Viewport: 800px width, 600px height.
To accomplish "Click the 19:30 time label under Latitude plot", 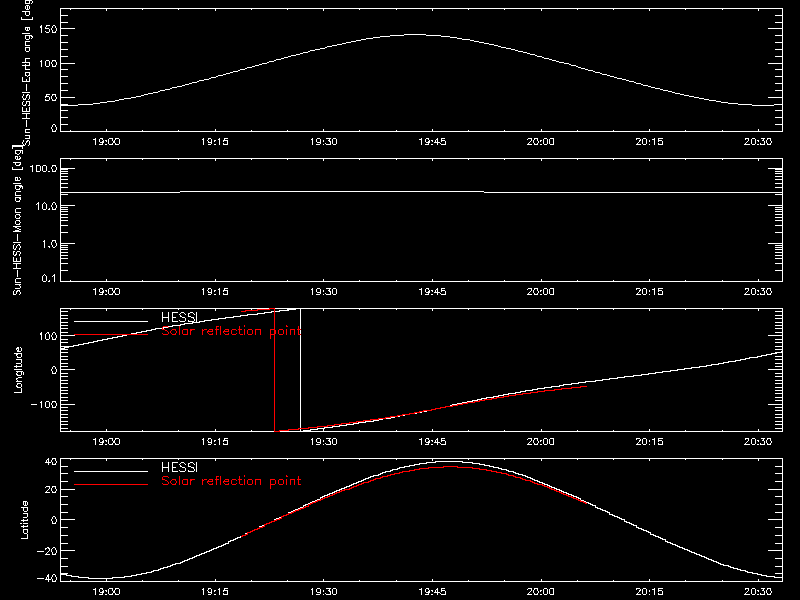I will [323, 592].
